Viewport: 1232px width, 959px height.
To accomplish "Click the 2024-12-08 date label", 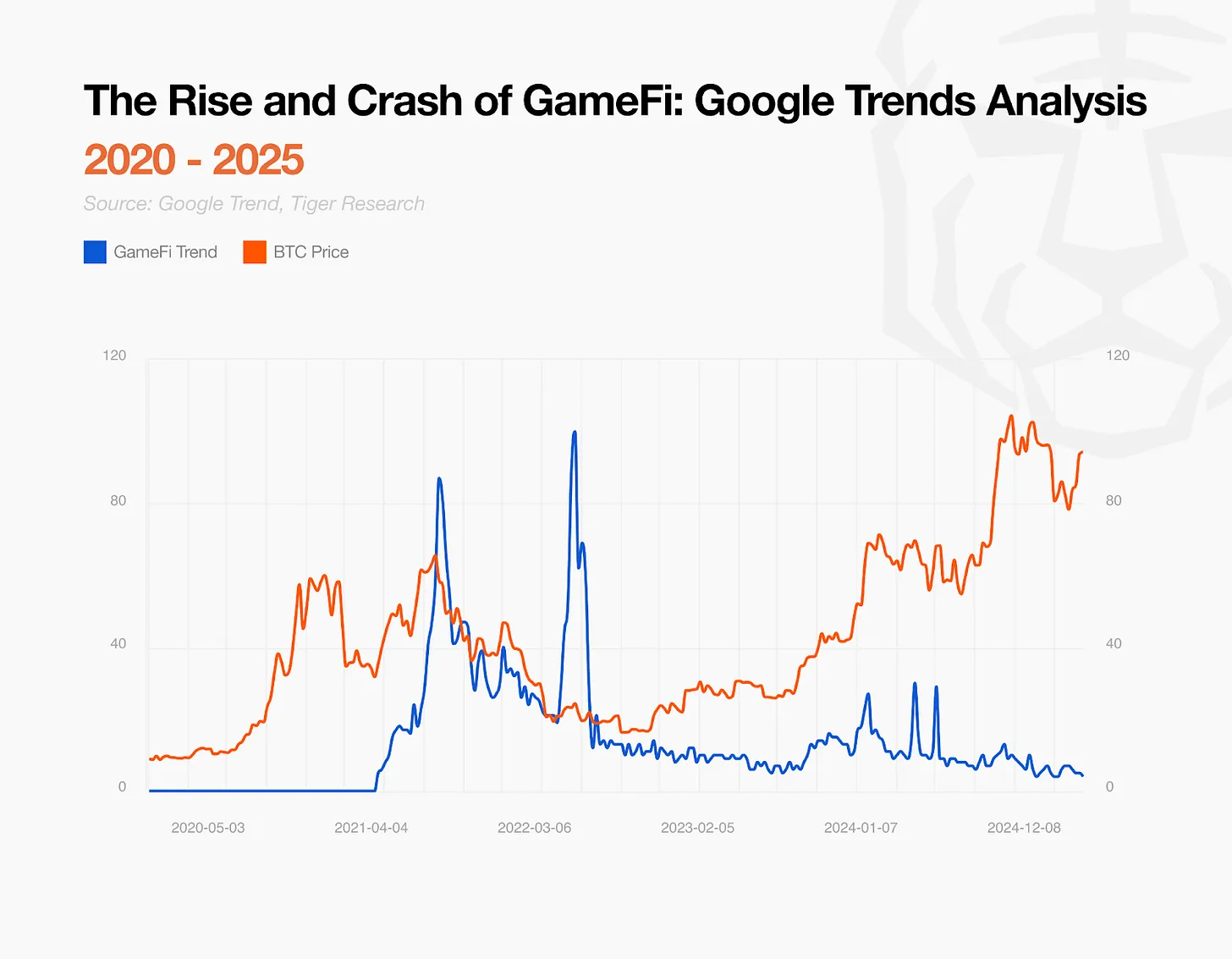I will (1024, 828).
